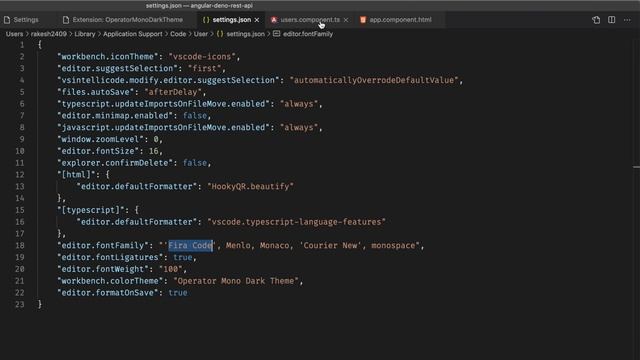This screenshot has width=640, height=360.
Task: Click the JSON braces icon on settings.json tab
Action: (206, 20)
